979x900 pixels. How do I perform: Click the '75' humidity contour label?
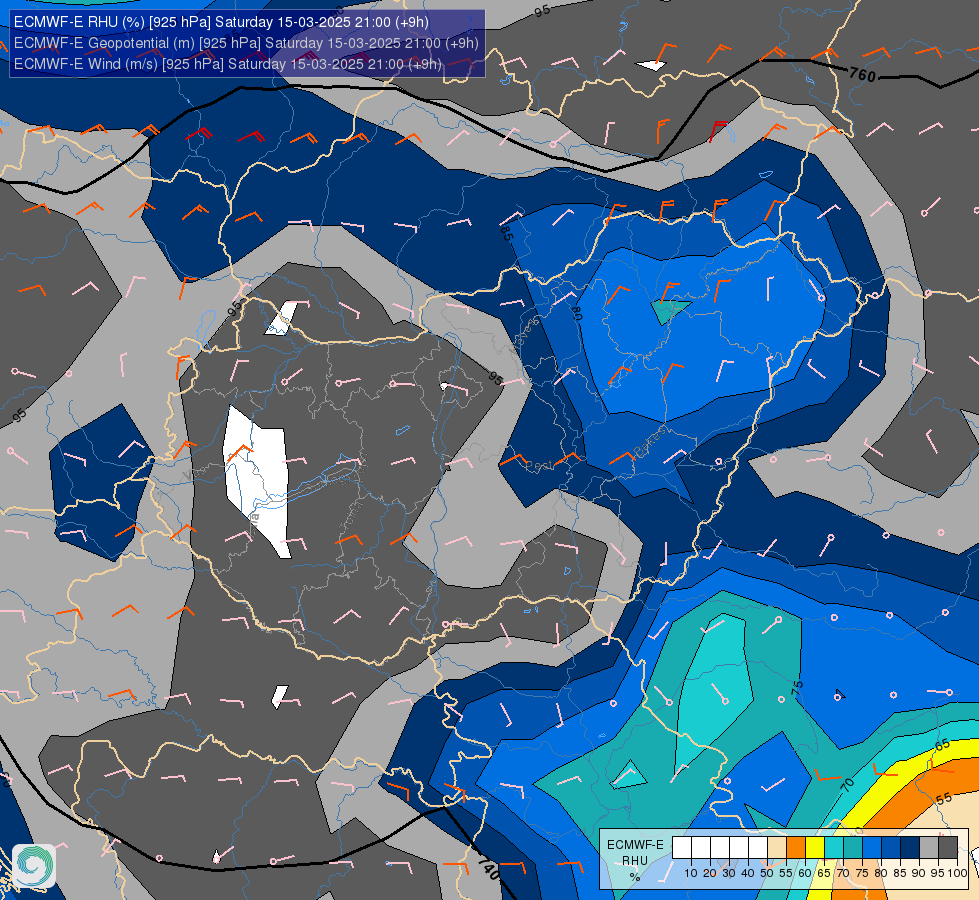coord(797,688)
